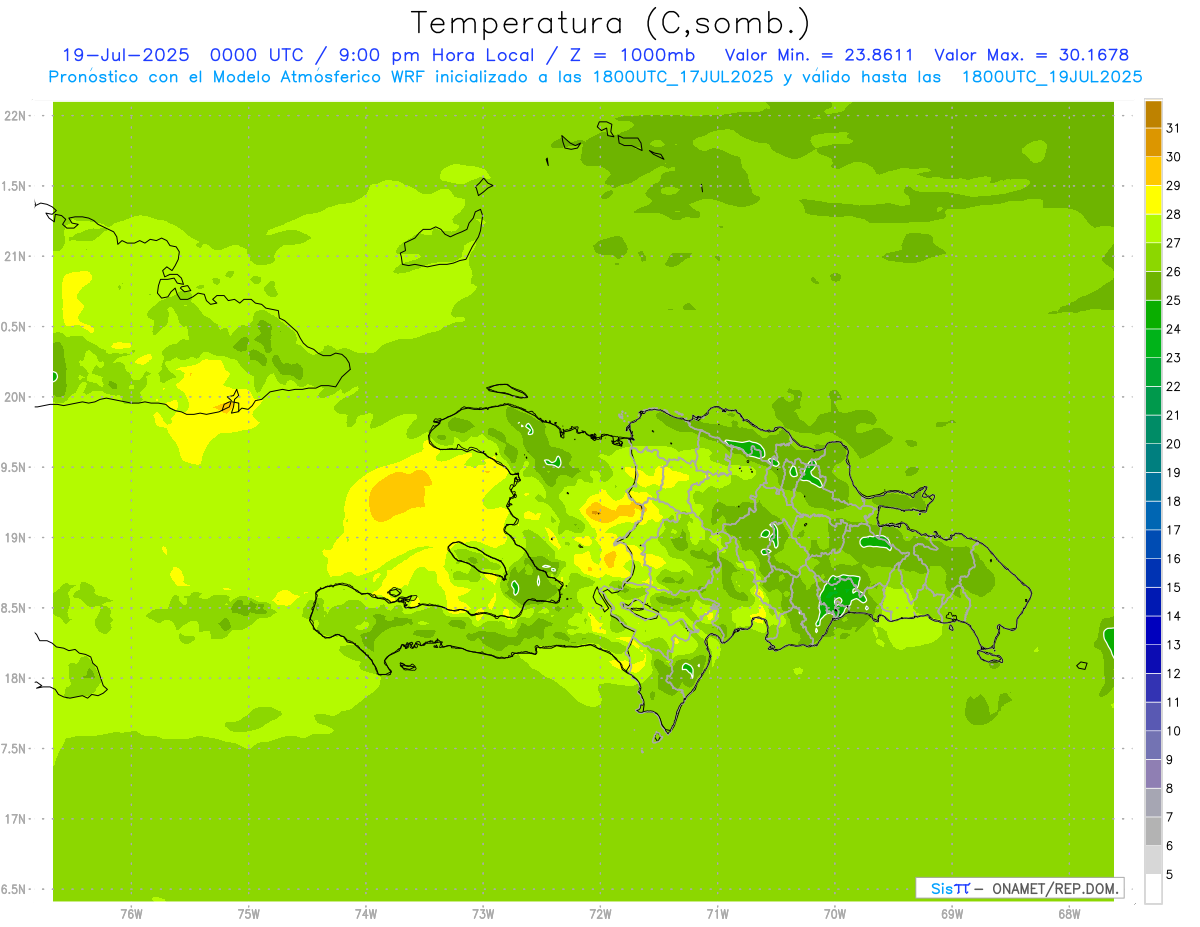Click the legend value label '20'
Screen dimensions: 1200x927
pyautogui.click(x=1174, y=444)
